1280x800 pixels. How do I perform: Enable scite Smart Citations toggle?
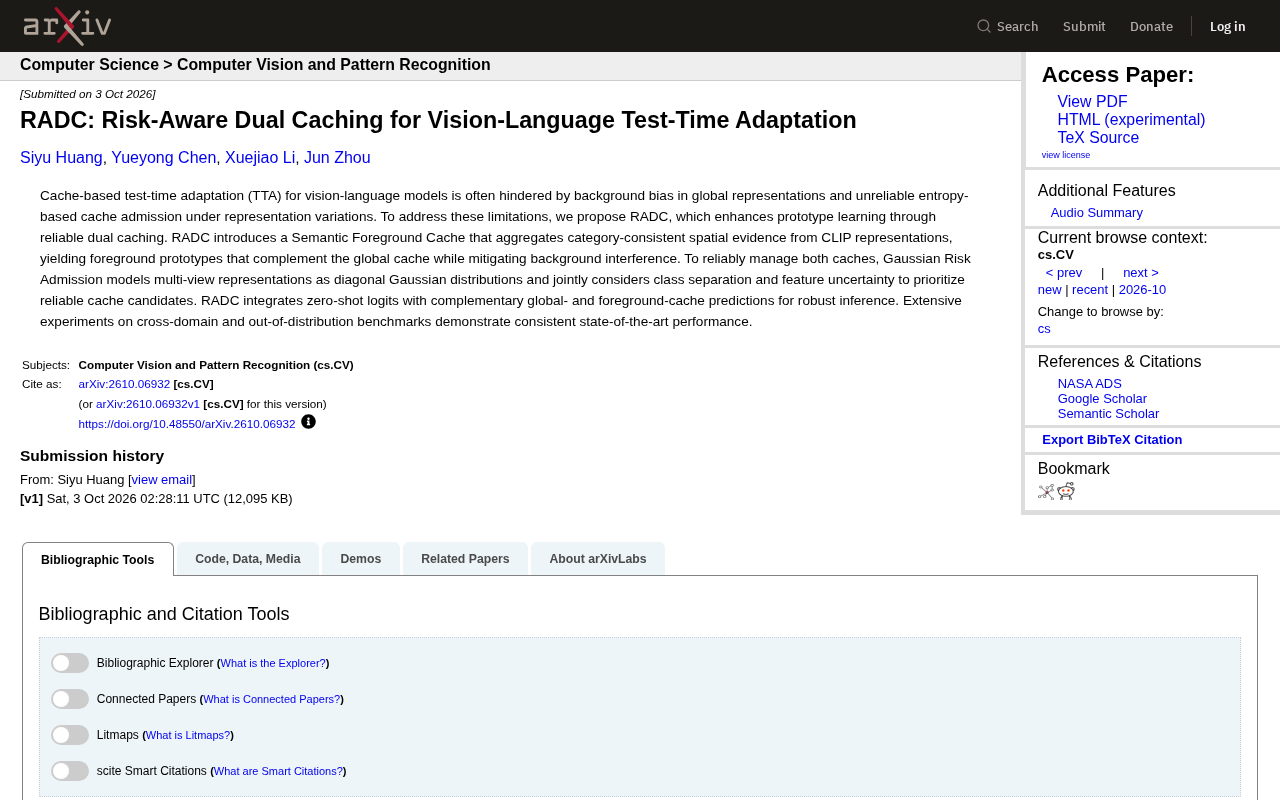70,771
